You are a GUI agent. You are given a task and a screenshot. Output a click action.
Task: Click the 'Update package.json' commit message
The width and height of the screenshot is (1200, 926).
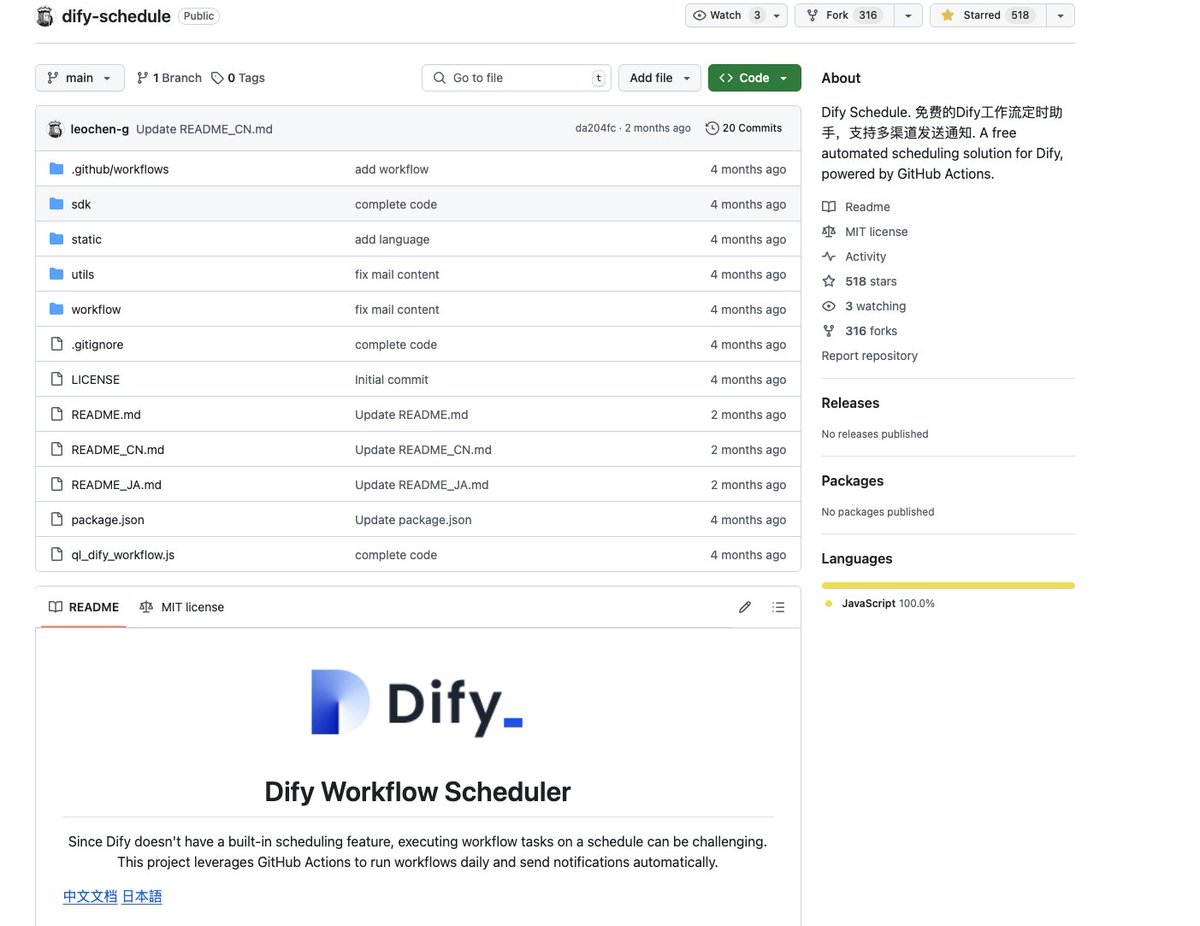coord(413,520)
